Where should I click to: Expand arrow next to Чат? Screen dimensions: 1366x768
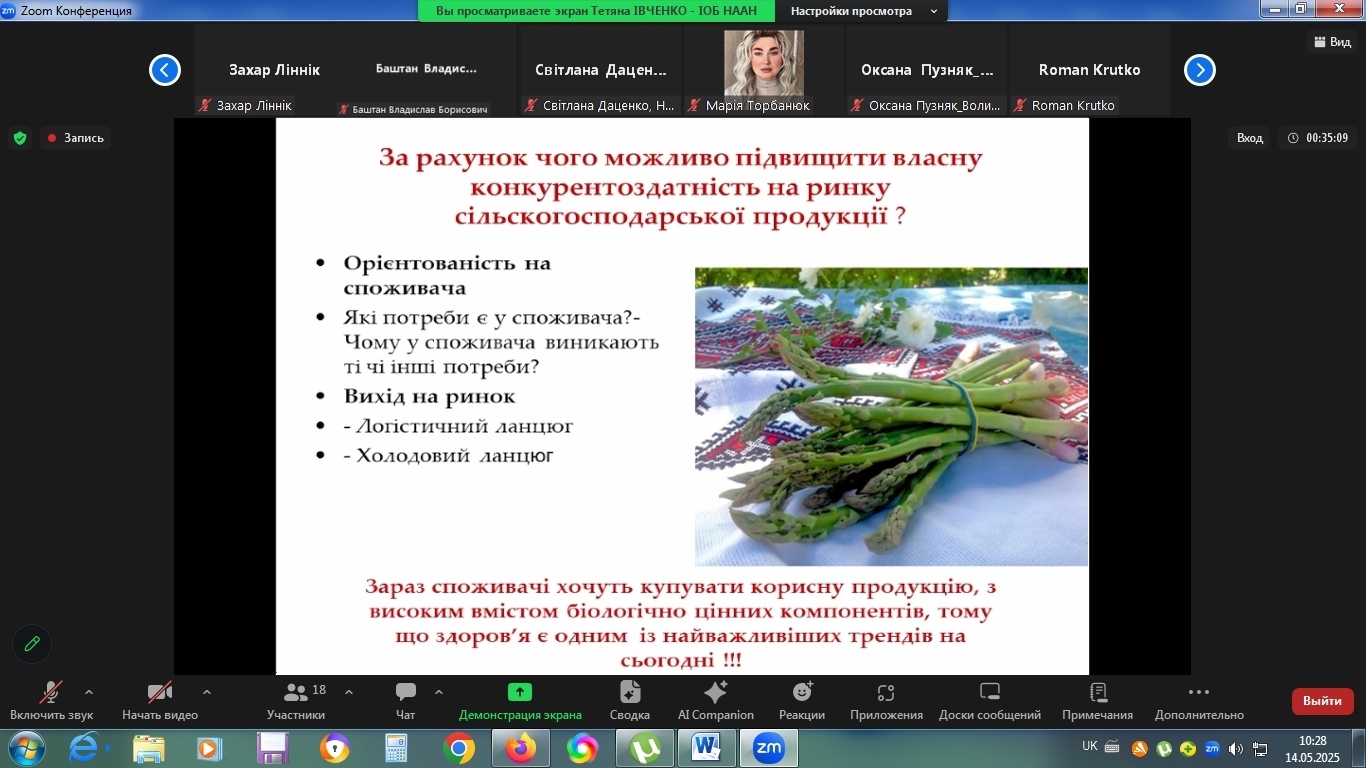439,692
